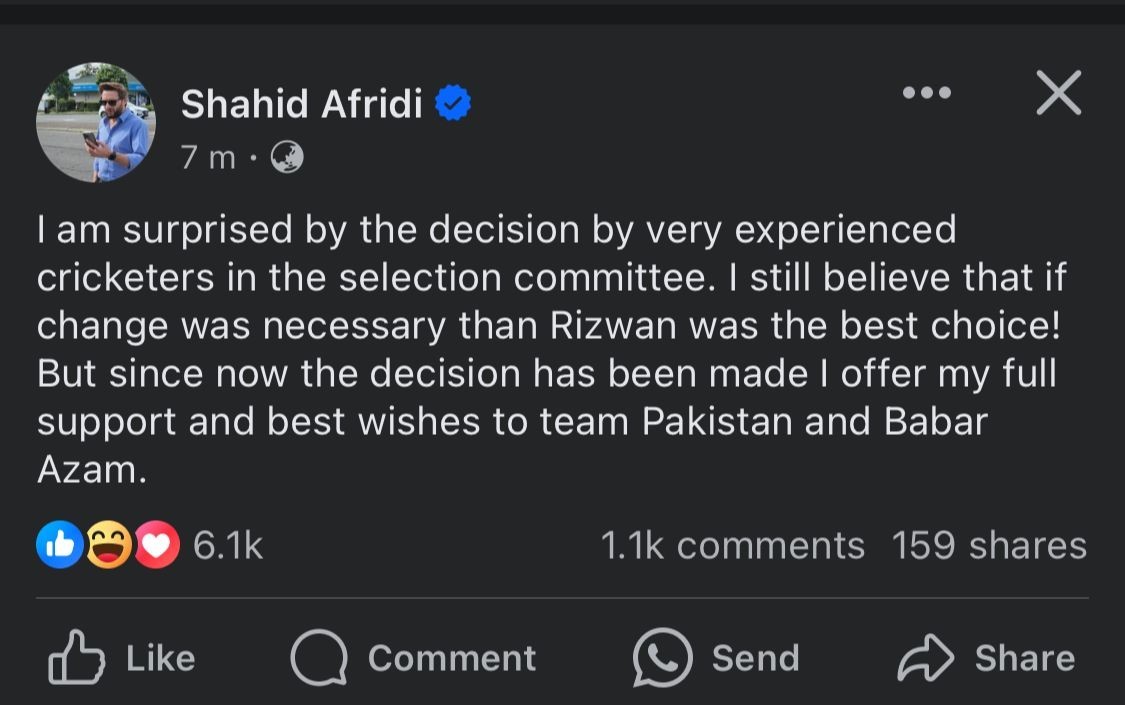
Task: Tap the Like thumbs-up outline icon
Action: (x=76, y=656)
